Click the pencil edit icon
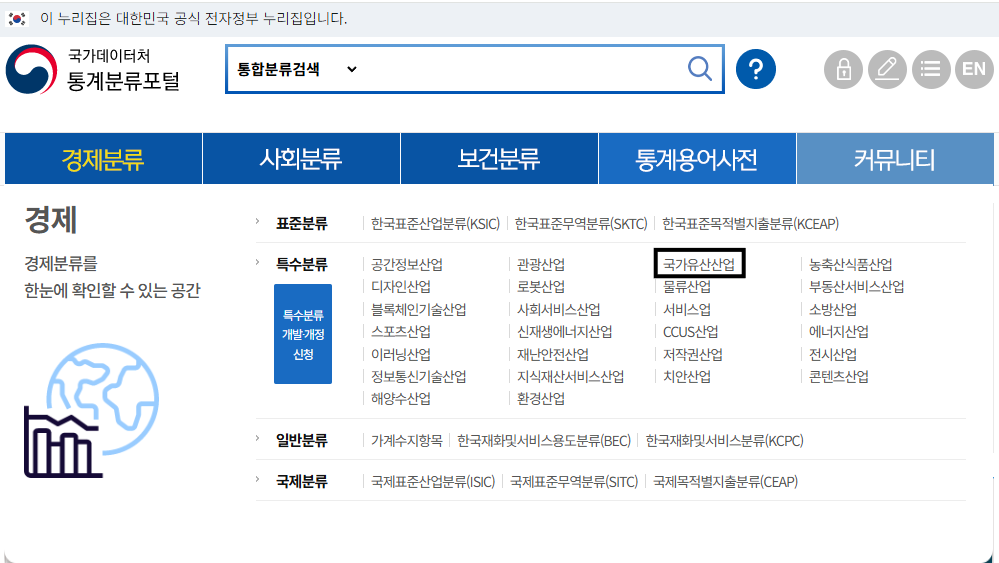This screenshot has width=999, height=563. pyautogui.click(x=887, y=69)
